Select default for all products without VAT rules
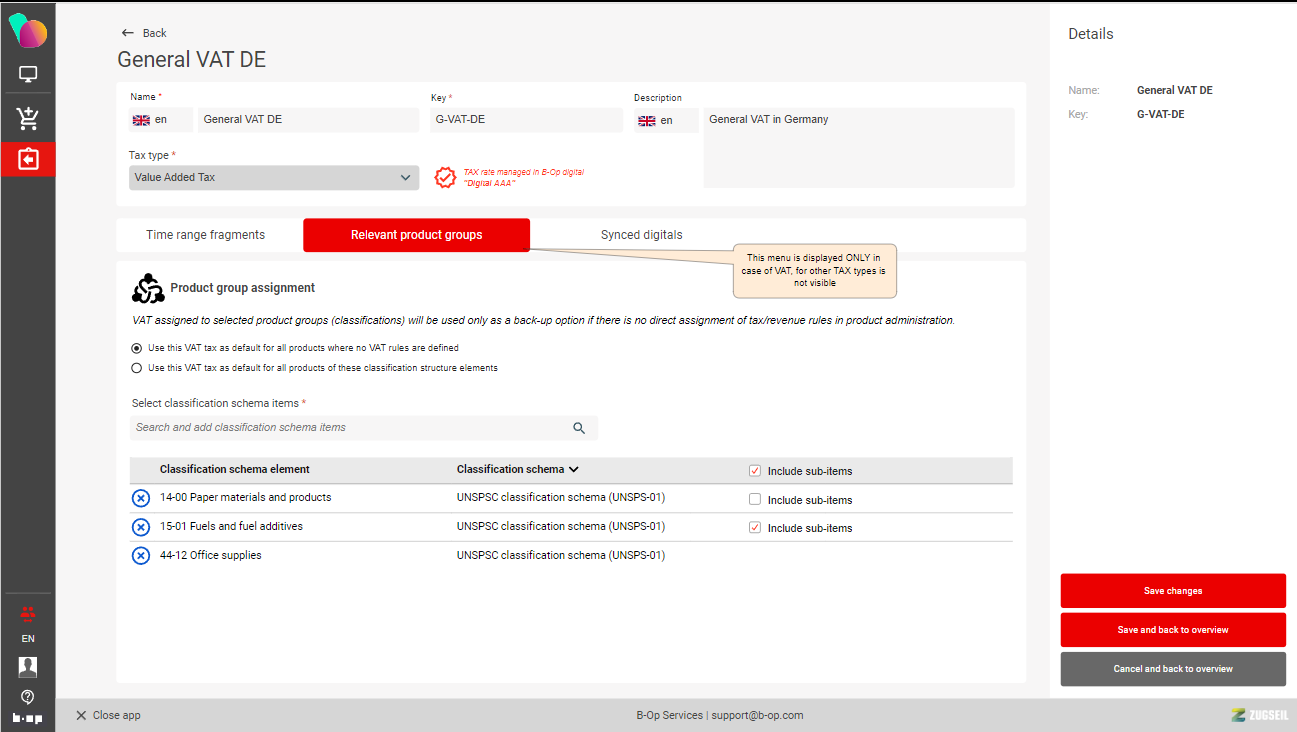 137,348
